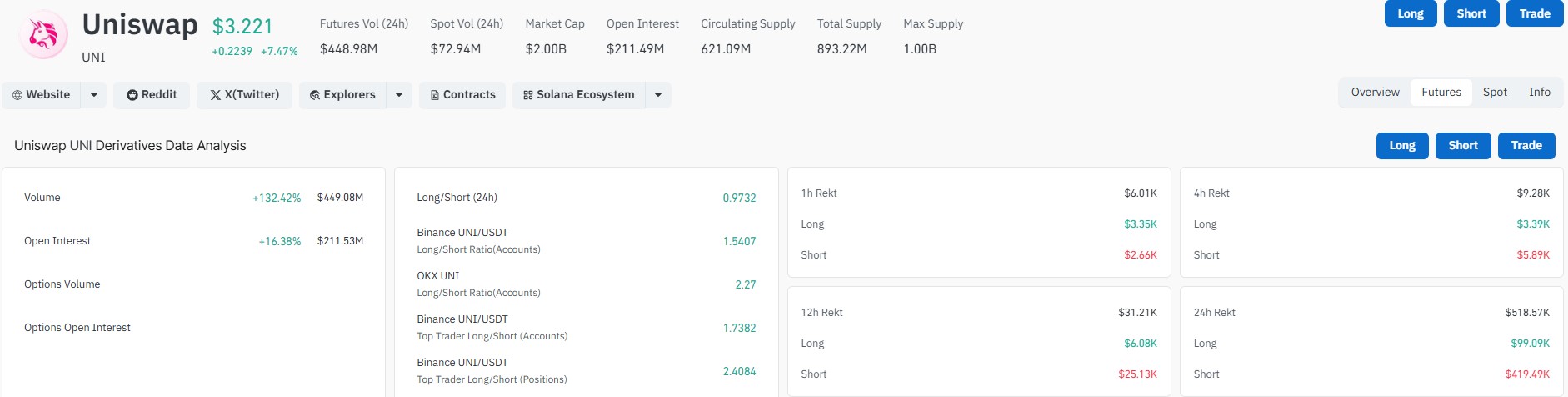1568x397 pixels.
Task: Click the top header Long button
Action: click(1411, 13)
